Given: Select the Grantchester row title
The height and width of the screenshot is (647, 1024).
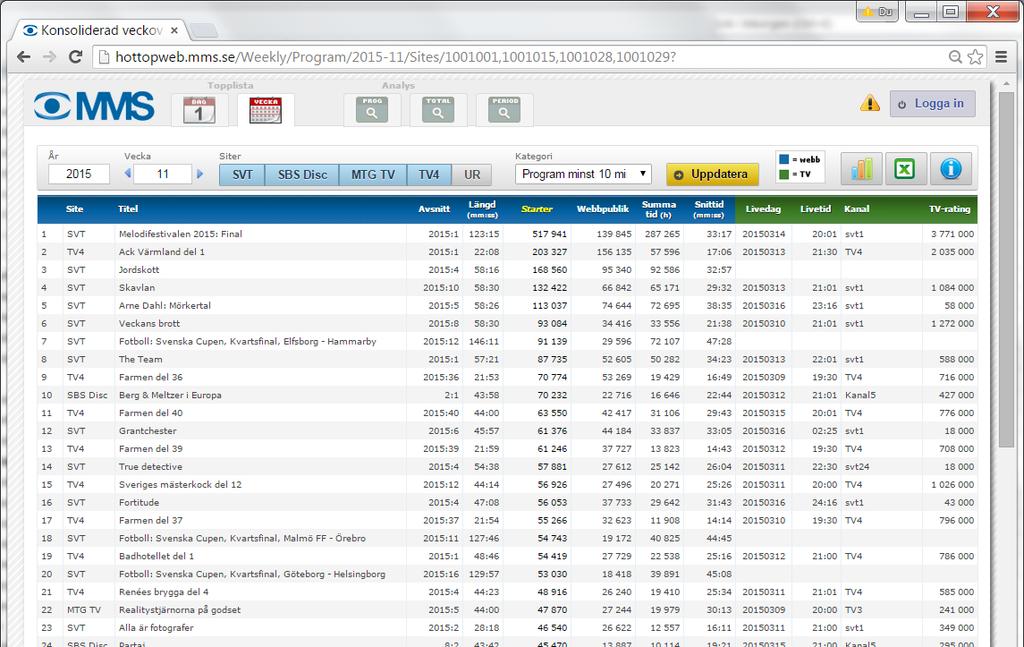Looking at the screenshot, I should pos(148,431).
